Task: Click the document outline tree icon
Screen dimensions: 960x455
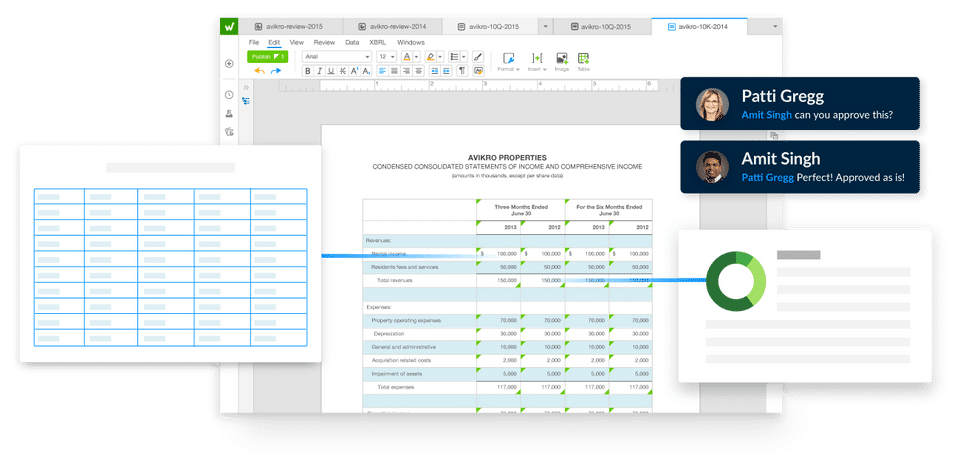Action: tap(246, 101)
